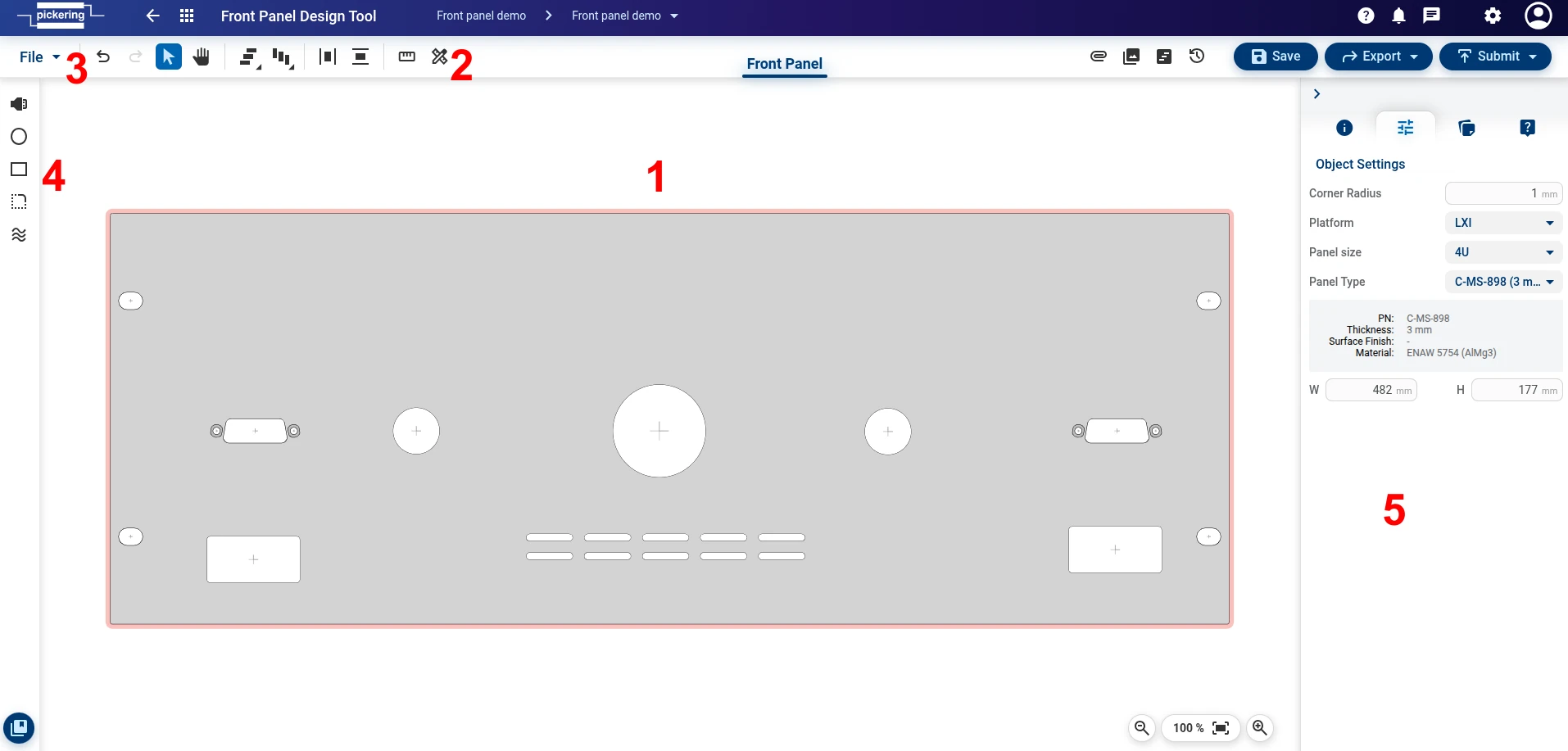The width and height of the screenshot is (1568, 751).
Task: Click the panel width W field
Action: pyautogui.click(x=1371, y=390)
